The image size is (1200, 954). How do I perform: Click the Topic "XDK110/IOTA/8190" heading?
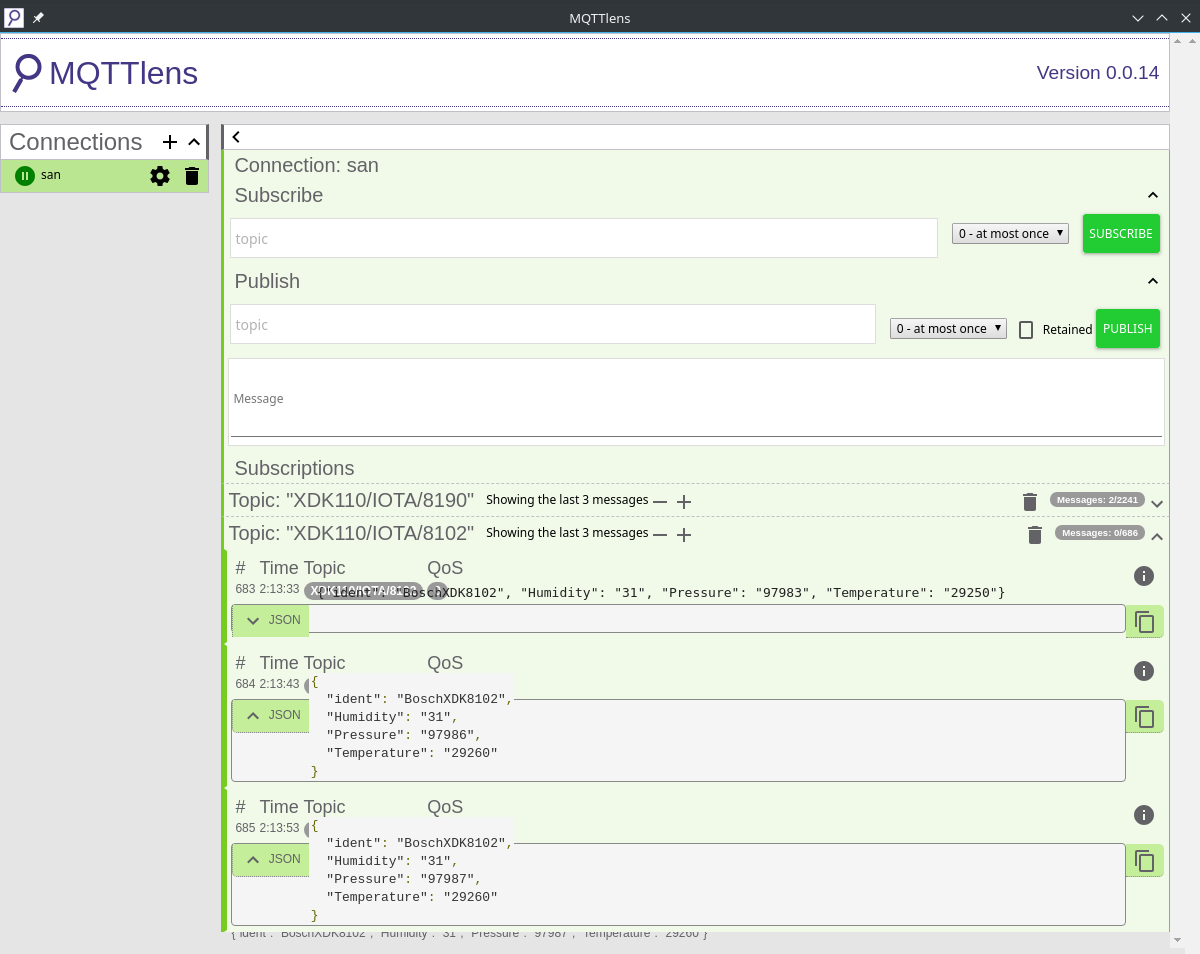(x=351, y=500)
